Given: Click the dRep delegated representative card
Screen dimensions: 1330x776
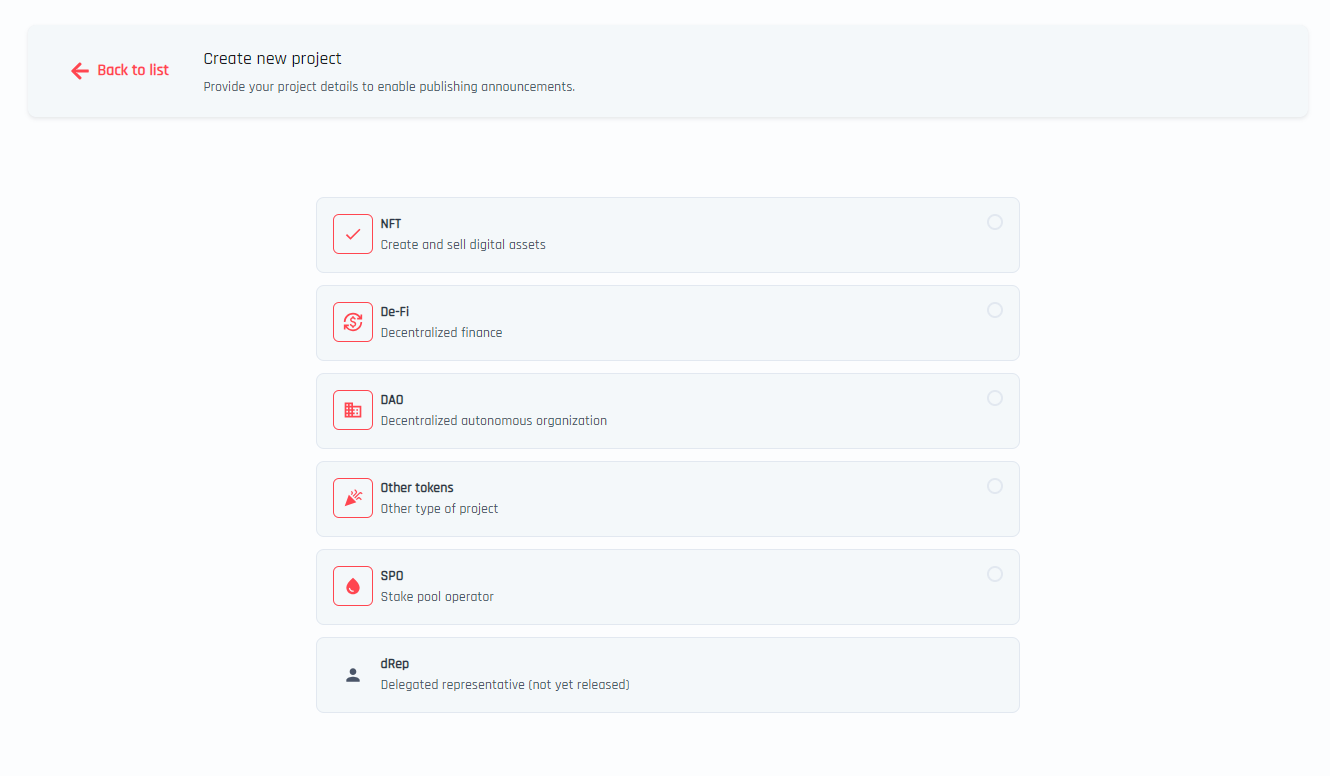Looking at the screenshot, I should (667, 674).
